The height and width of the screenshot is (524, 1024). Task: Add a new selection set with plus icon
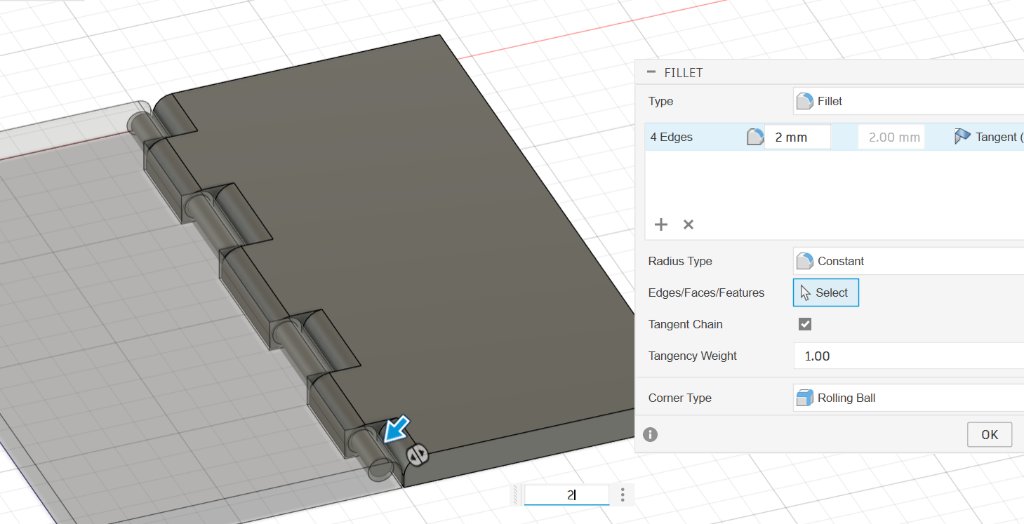[661, 225]
